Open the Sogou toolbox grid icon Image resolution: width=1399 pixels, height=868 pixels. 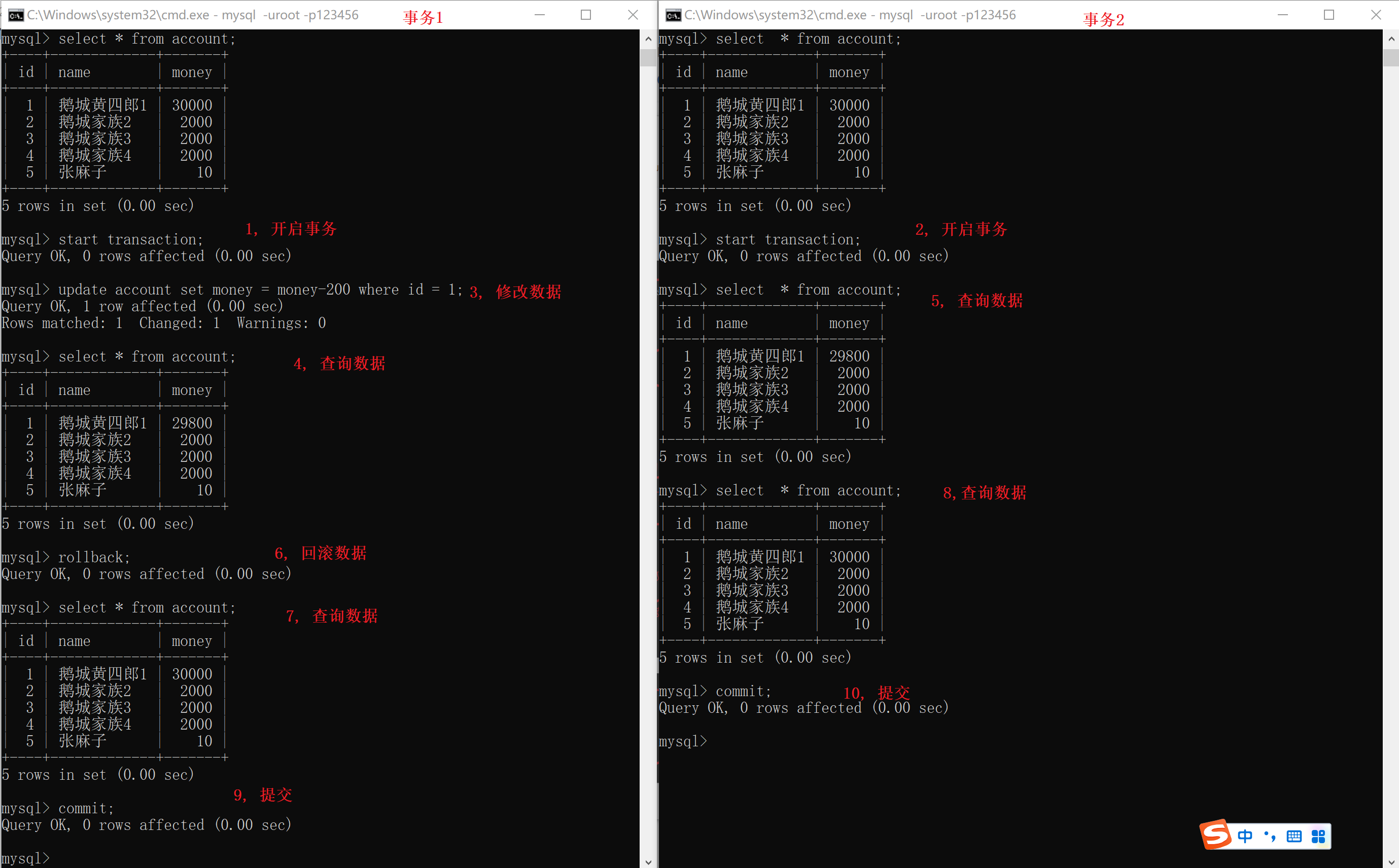pyautogui.click(x=1318, y=836)
